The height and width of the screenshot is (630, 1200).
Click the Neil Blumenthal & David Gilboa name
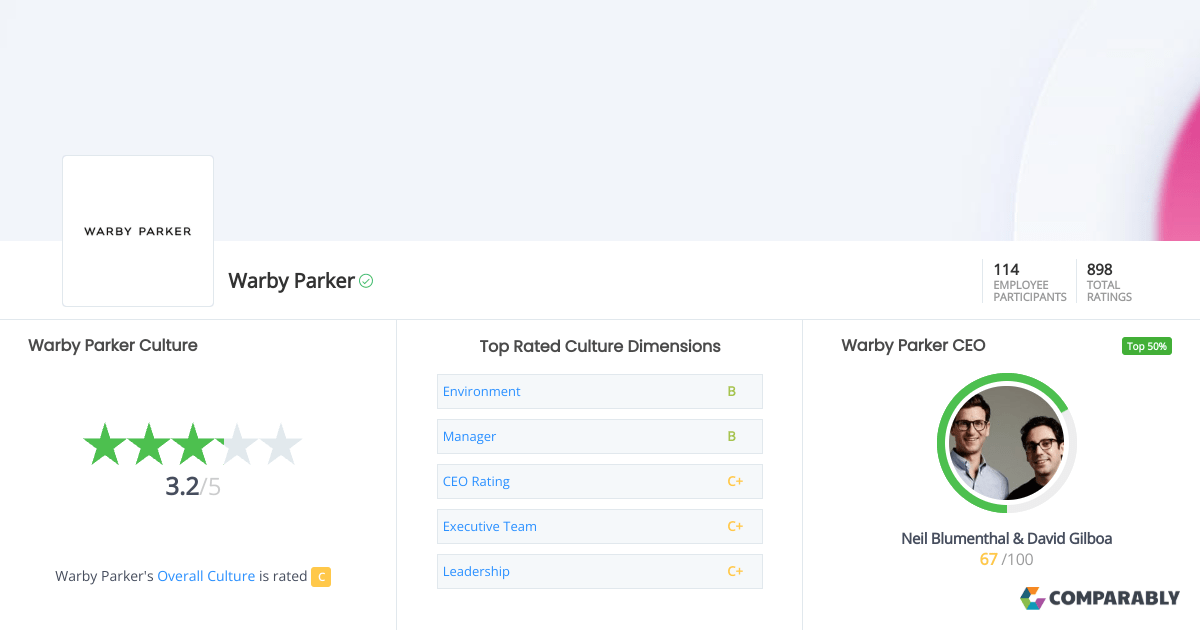(x=1007, y=538)
